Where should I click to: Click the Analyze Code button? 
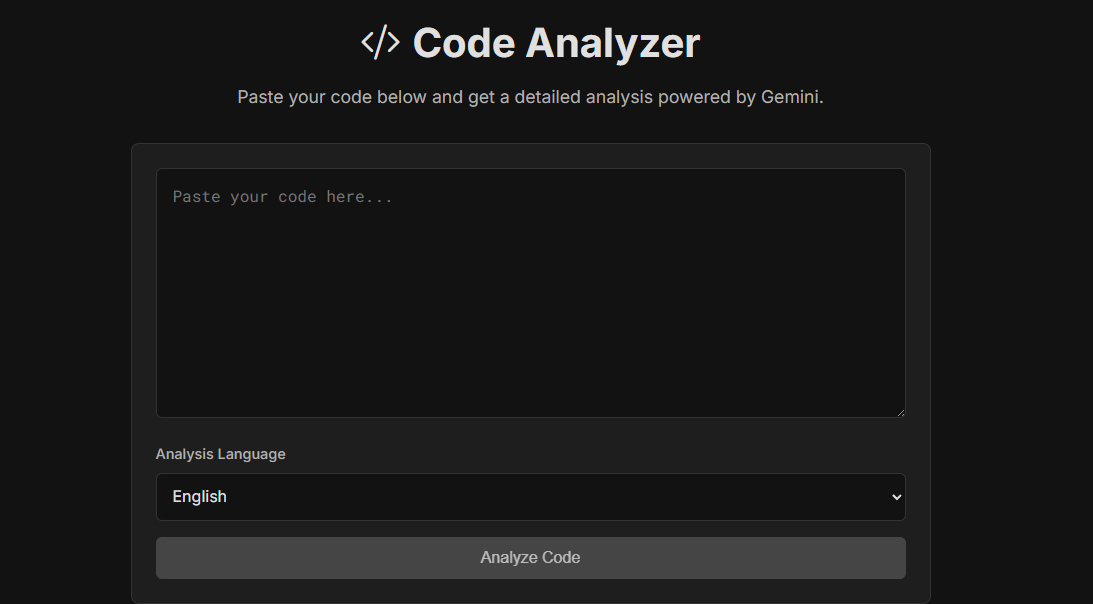(x=530, y=558)
